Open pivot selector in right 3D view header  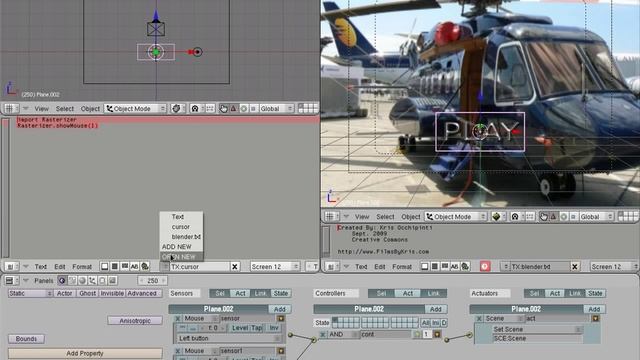point(517,216)
